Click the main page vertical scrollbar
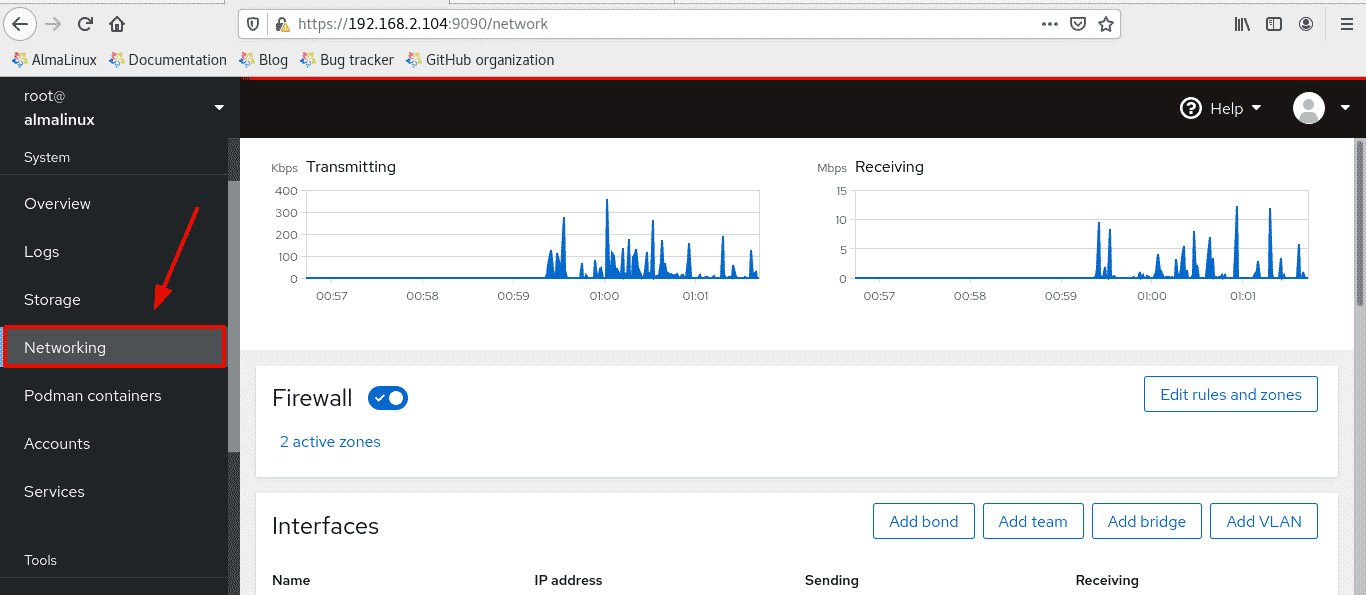The height and width of the screenshot is (595, 1366). click(x=1360, y=222)
